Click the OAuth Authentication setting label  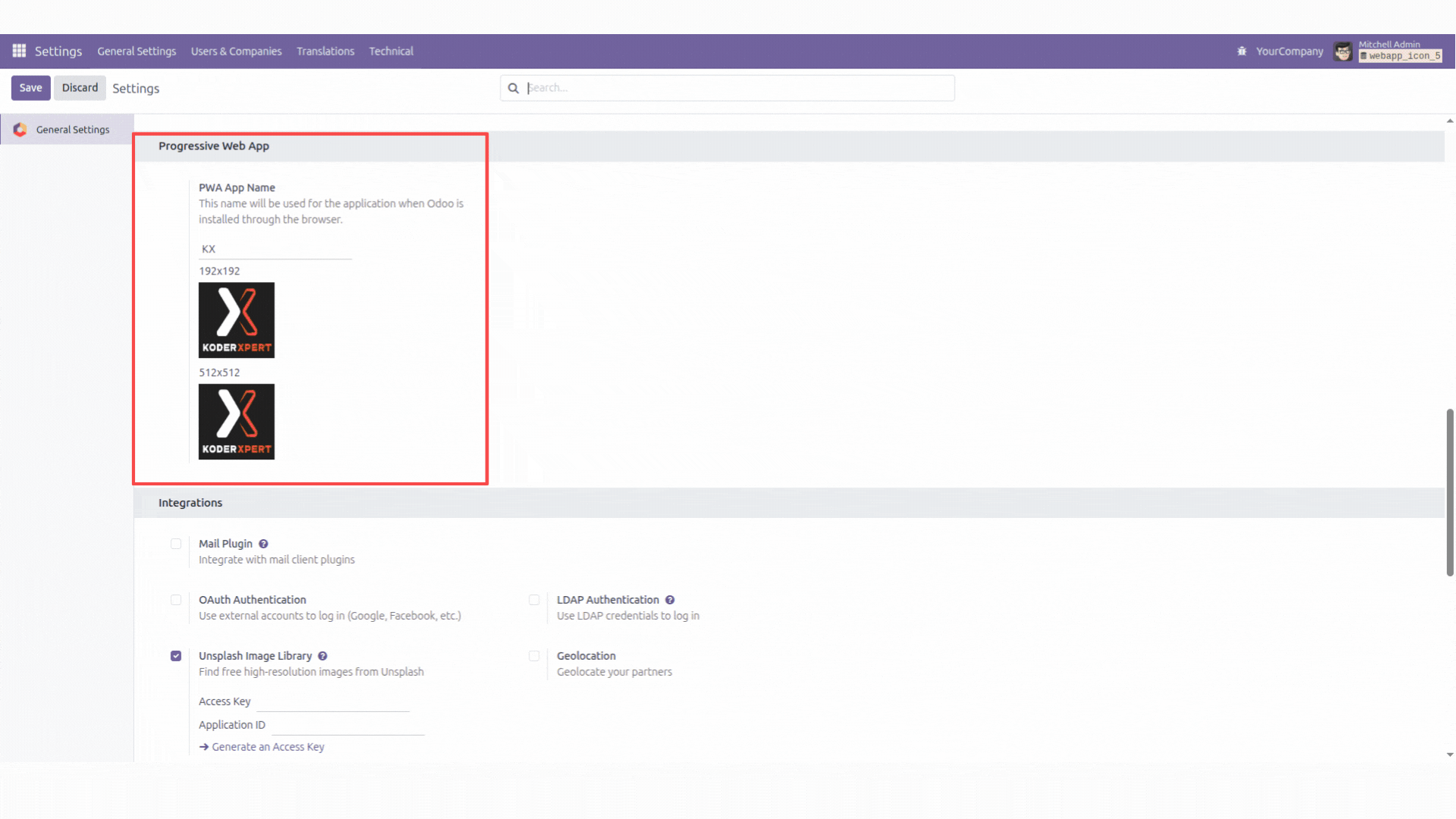pos(253,600)
